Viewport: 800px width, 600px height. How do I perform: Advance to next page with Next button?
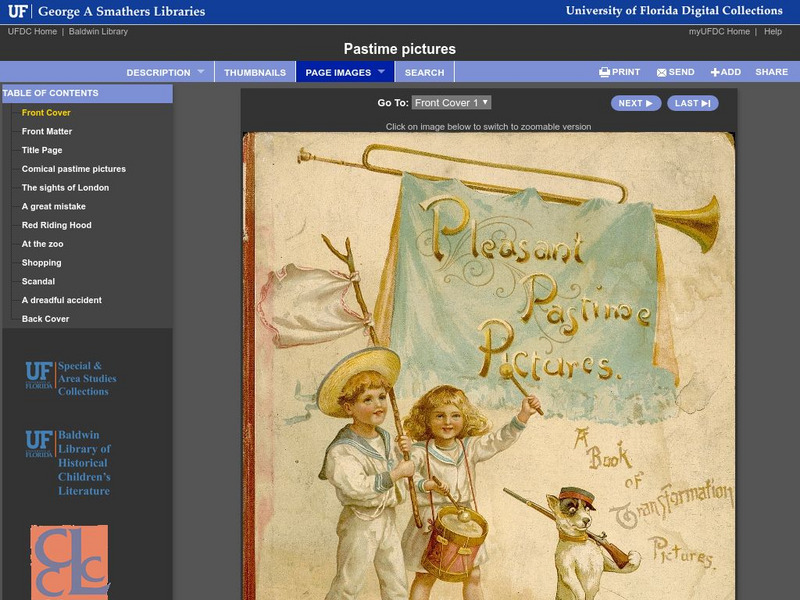pos(636,103)
